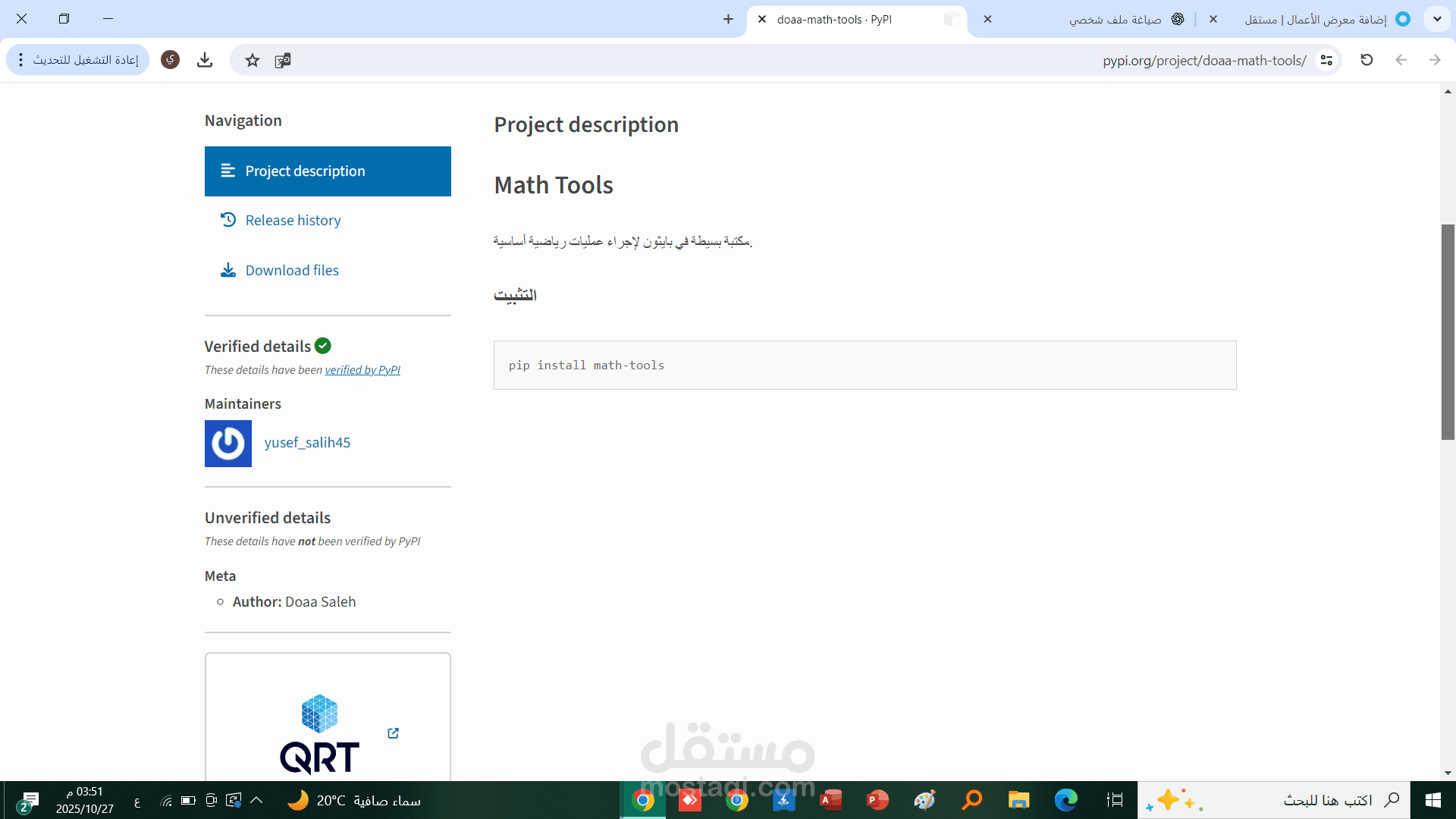This screenshot has height=819, width=1456.
Task: Open the Chrome profile avatar
Action: click(x=171, y=60)
